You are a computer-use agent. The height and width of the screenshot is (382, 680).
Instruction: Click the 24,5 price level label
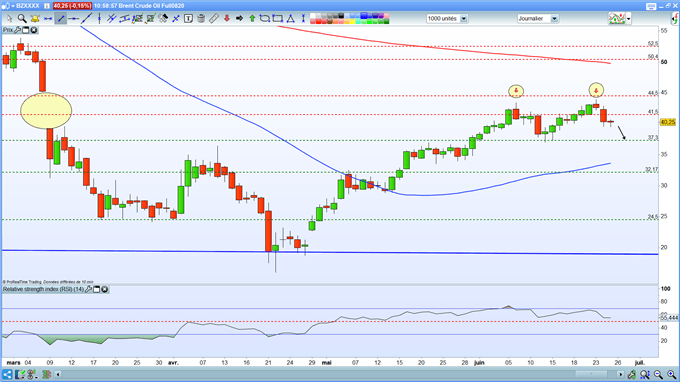pyautogui.click(x=653, y=216)
